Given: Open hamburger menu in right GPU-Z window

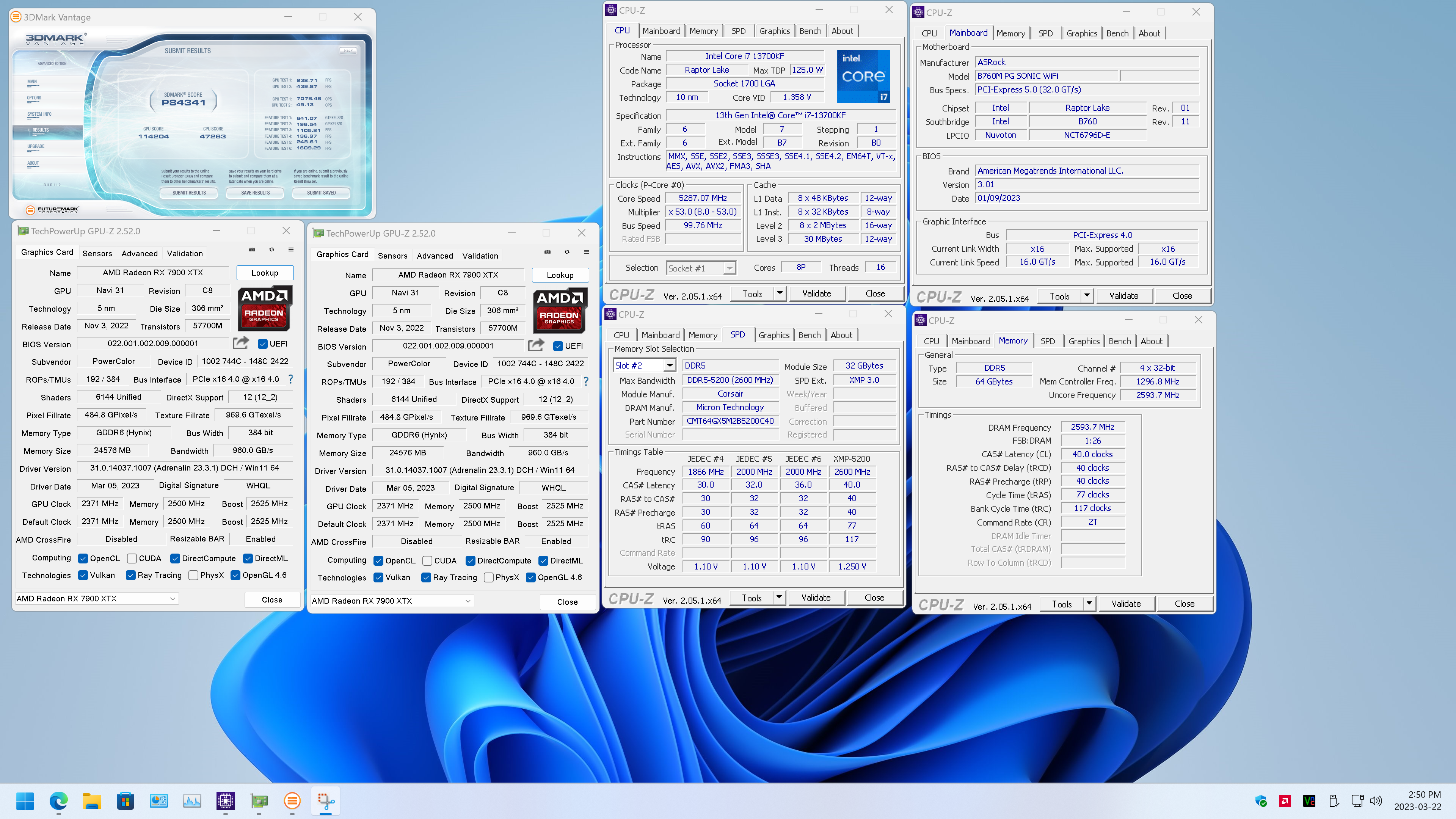Looking at the screenshot, I should click(x=586, y=251).
